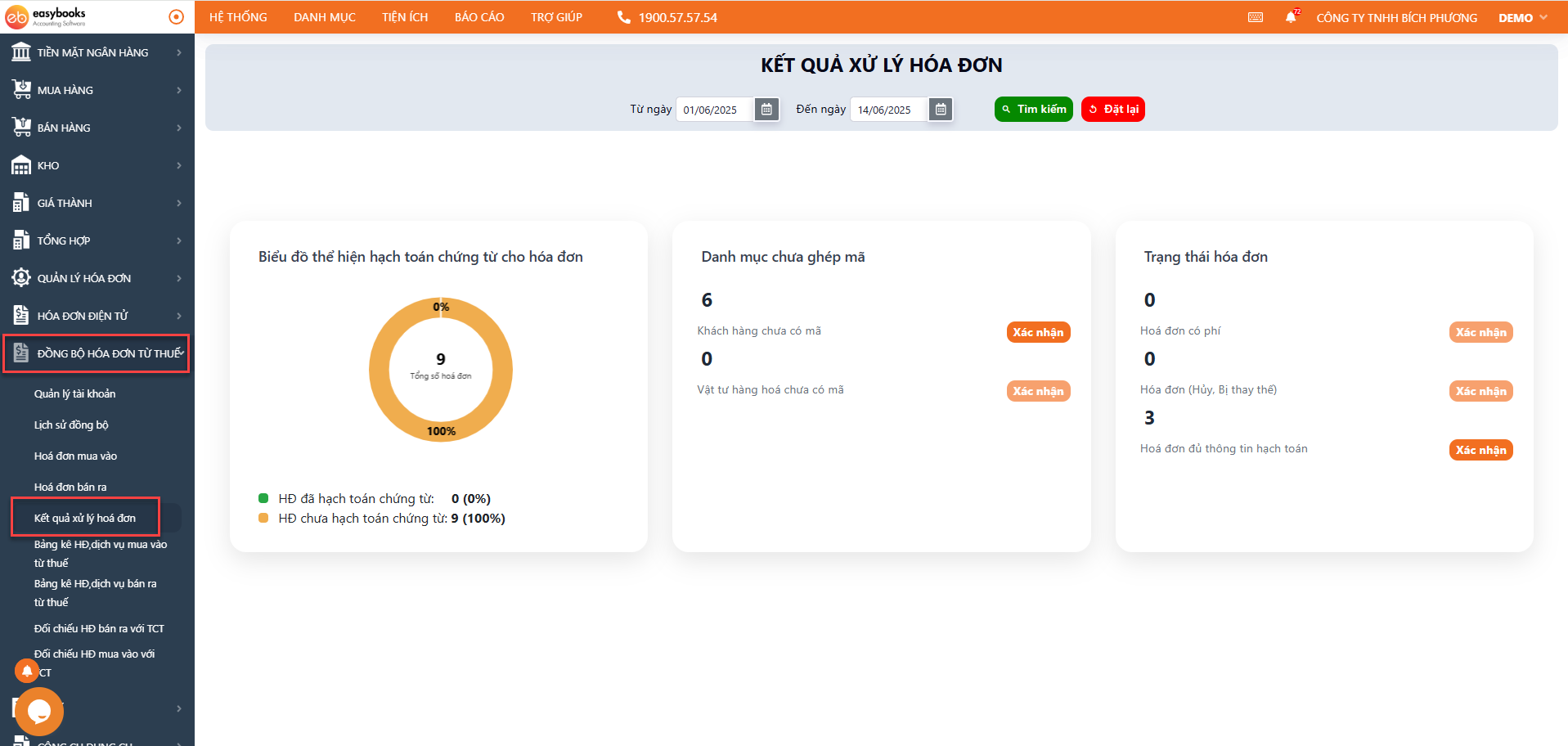Click the Quản lý hóa đơn gear icon
1568x746 pixels.
21,278
